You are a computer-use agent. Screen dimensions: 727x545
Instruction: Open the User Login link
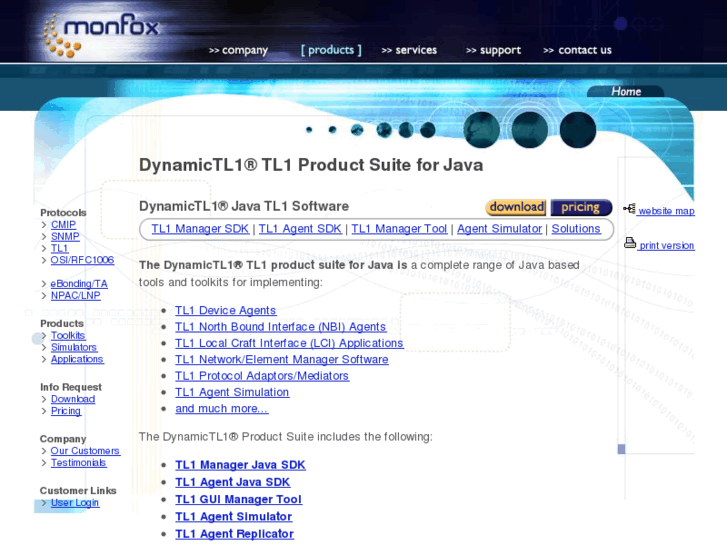(75, 503)
